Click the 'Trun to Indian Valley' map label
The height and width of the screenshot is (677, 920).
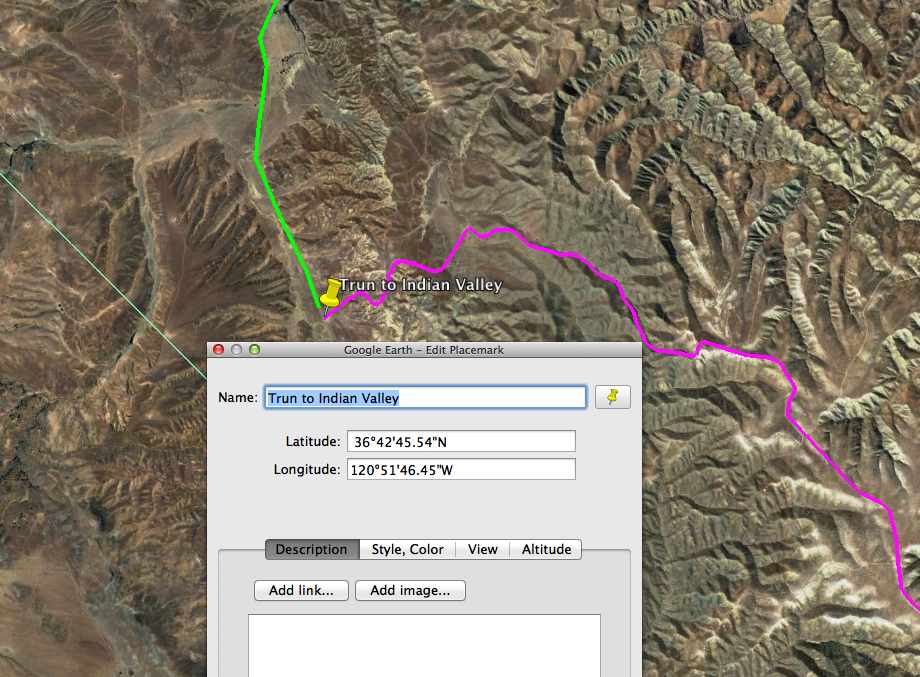click(x=420, y=285)
